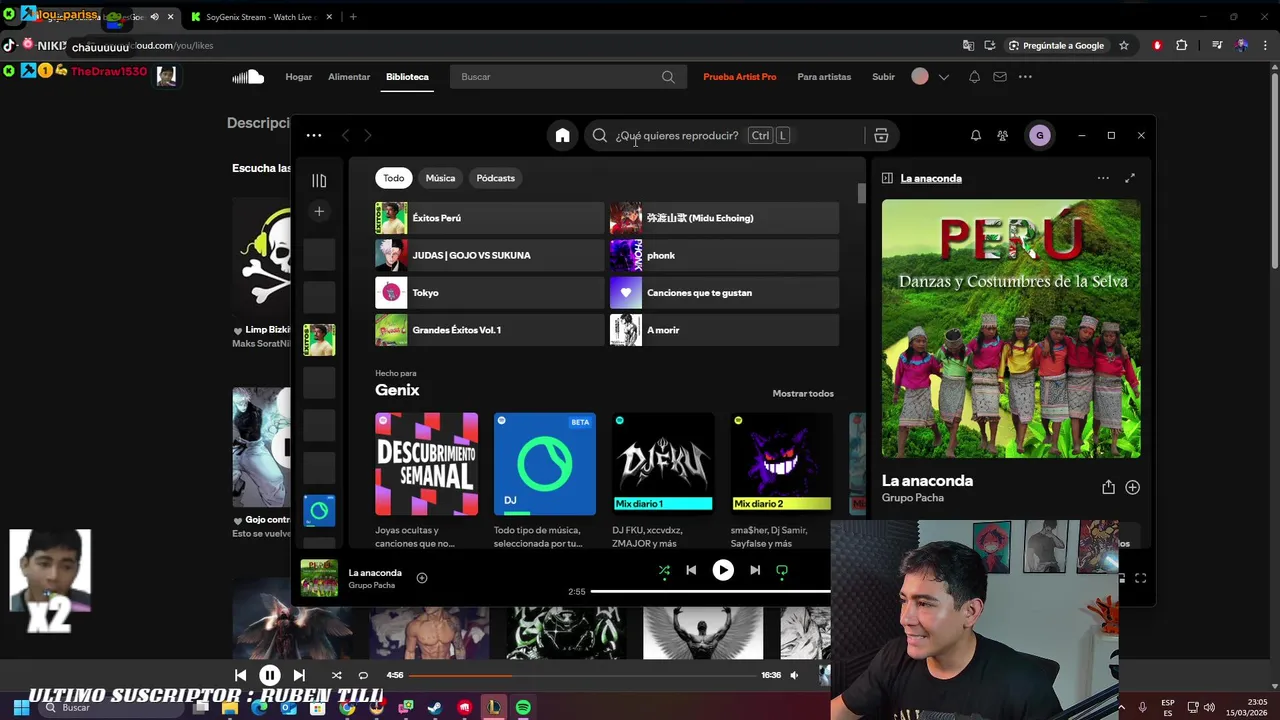Collapse Your Library sidebar icon in Spotify

[319, 181]
